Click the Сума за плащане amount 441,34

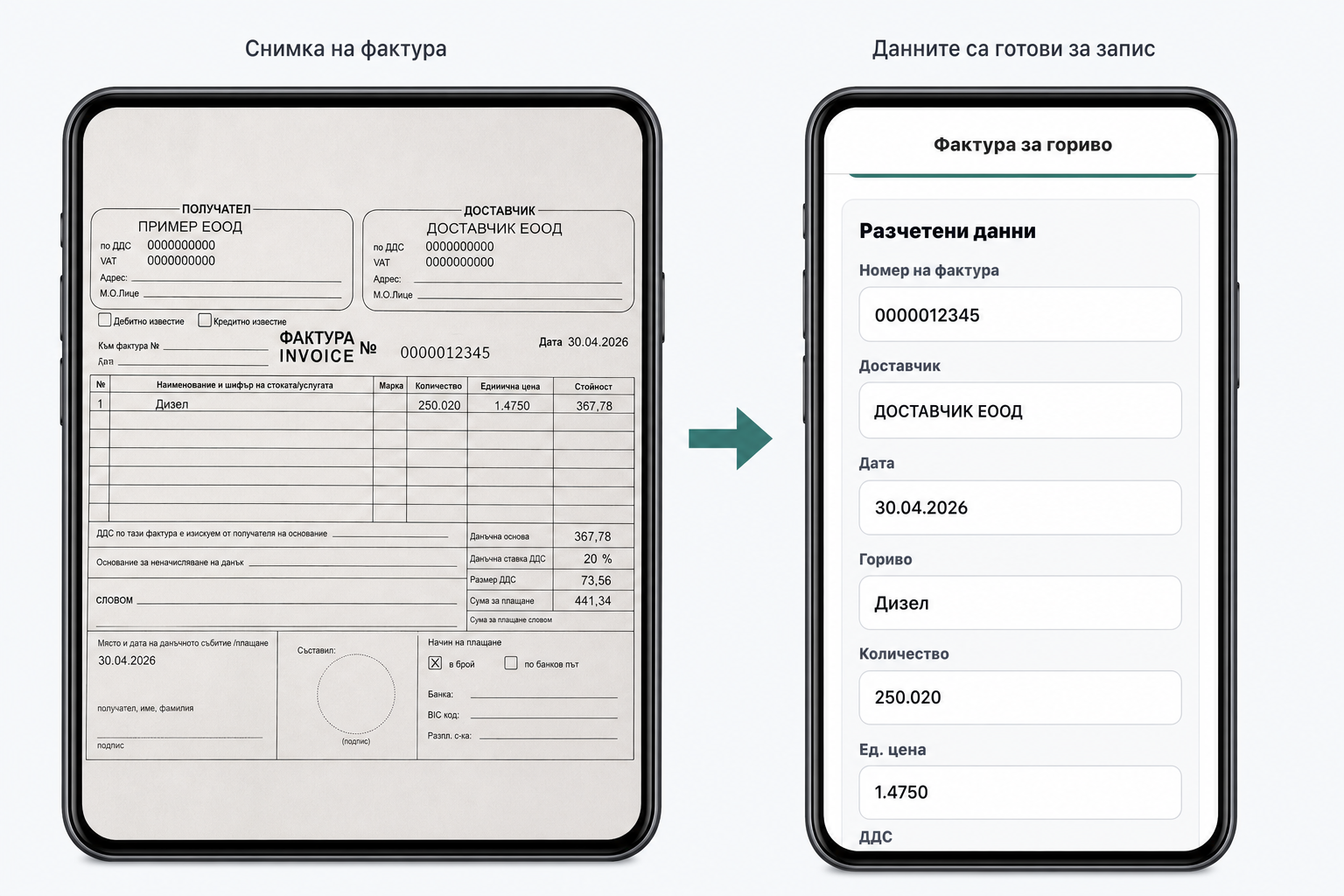[x=592, y=601]
